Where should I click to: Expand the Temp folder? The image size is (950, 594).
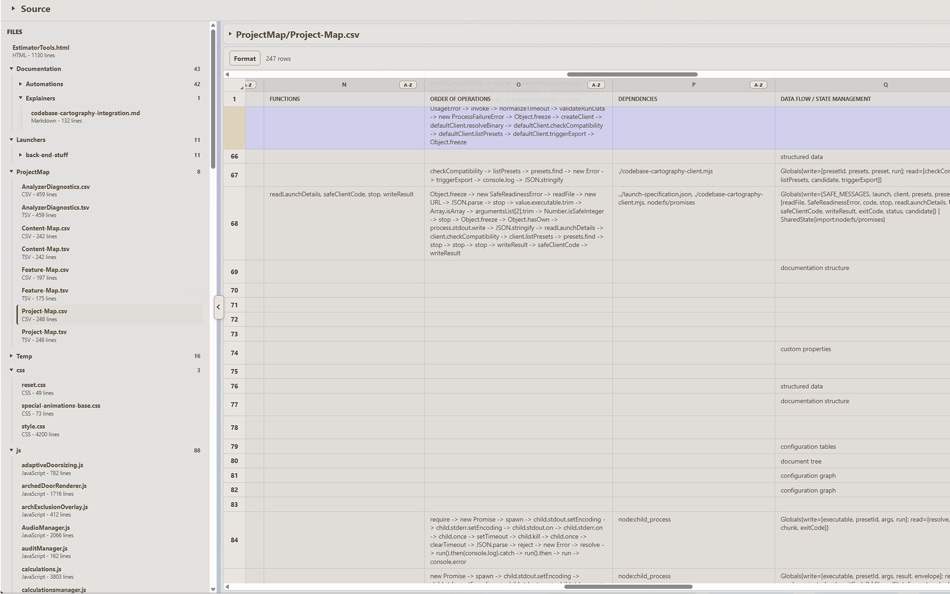point(11,356)
